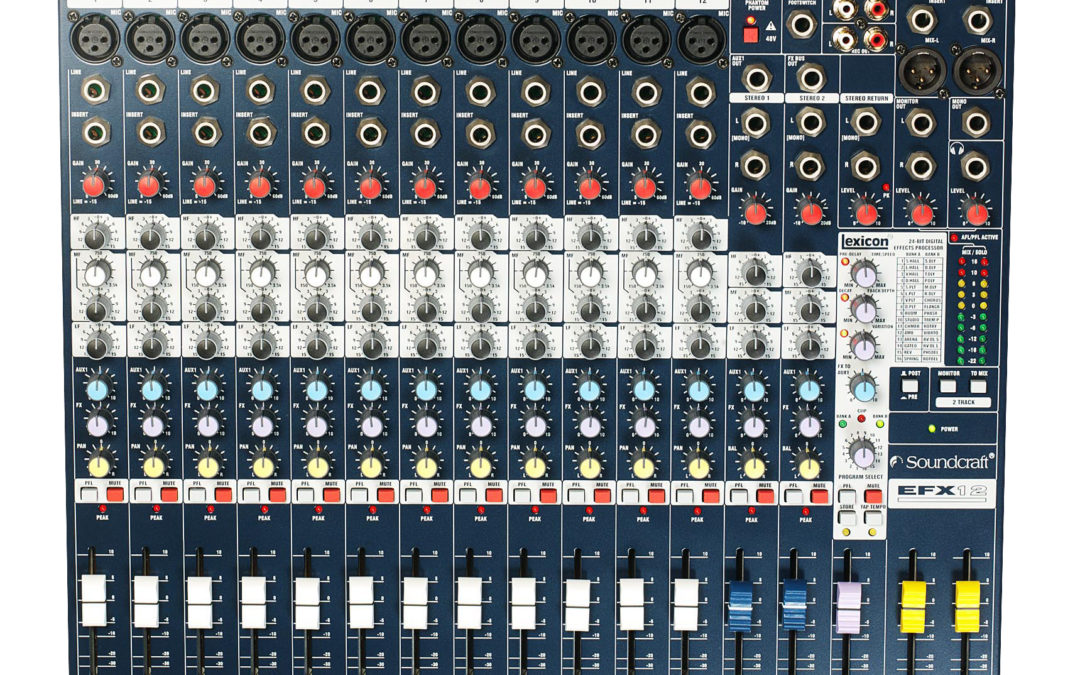The height and width of the screenshot is (675, 1080).
Task: Toggle the red 48V phantom power switch
Action: (x=751, y=35)
